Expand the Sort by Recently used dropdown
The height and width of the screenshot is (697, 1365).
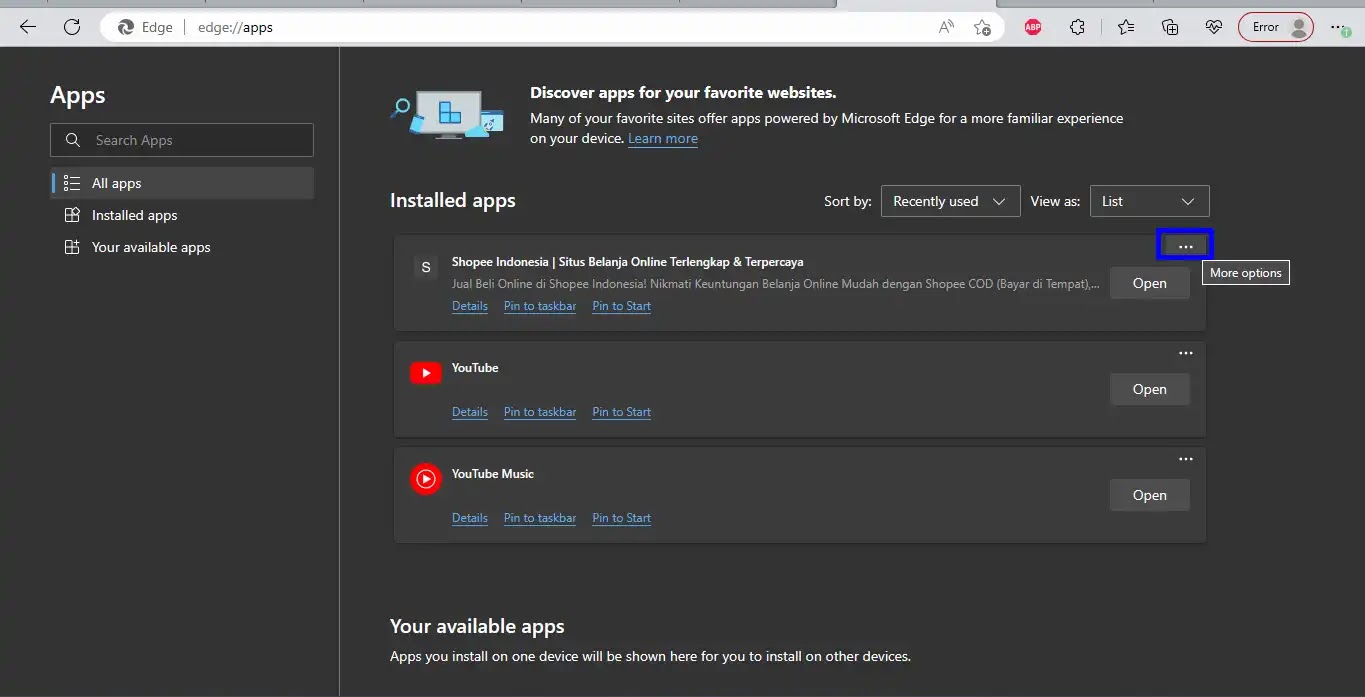tap(950, 201)
